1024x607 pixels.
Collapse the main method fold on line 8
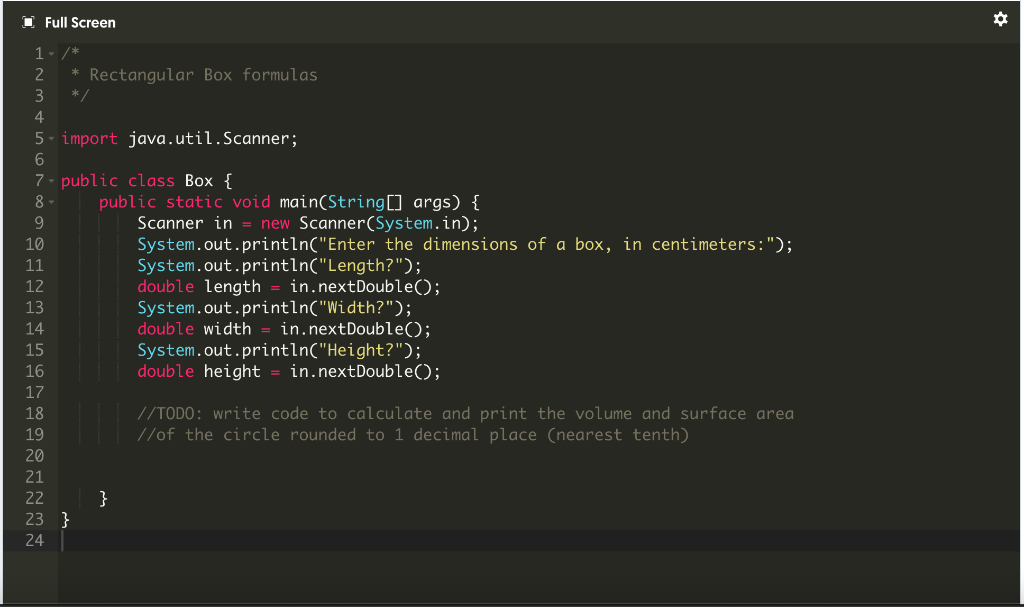(49, 202)
